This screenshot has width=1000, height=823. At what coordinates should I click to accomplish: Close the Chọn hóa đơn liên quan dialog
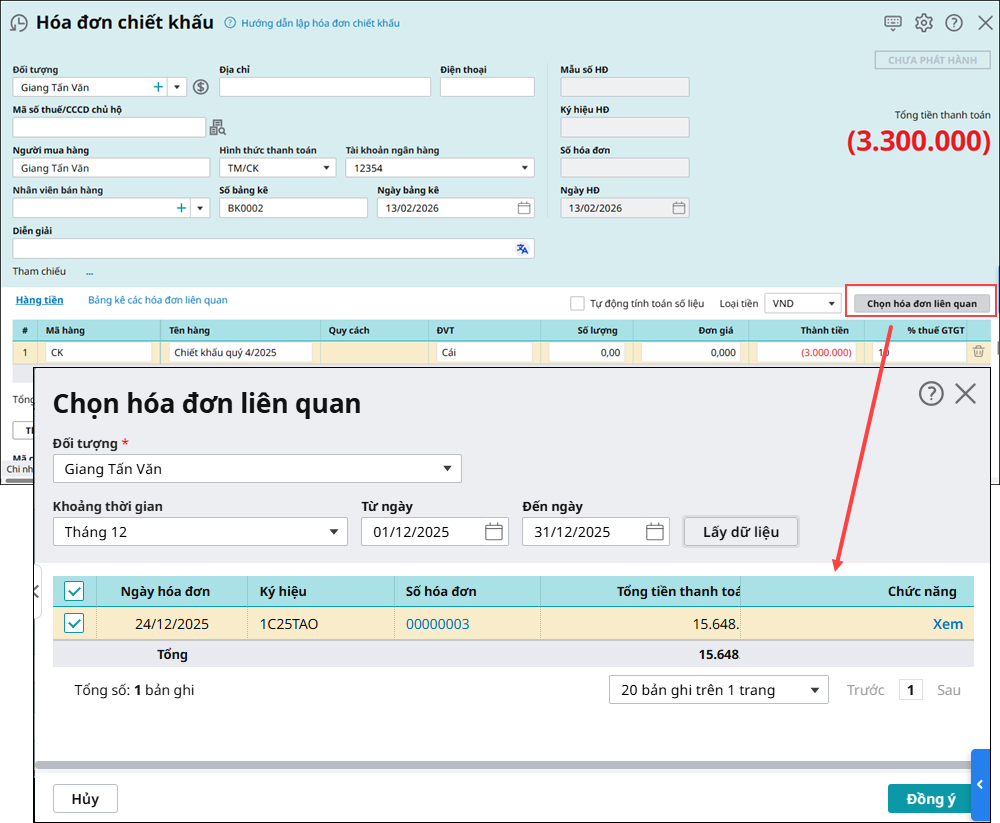click(x=965, y=394)
